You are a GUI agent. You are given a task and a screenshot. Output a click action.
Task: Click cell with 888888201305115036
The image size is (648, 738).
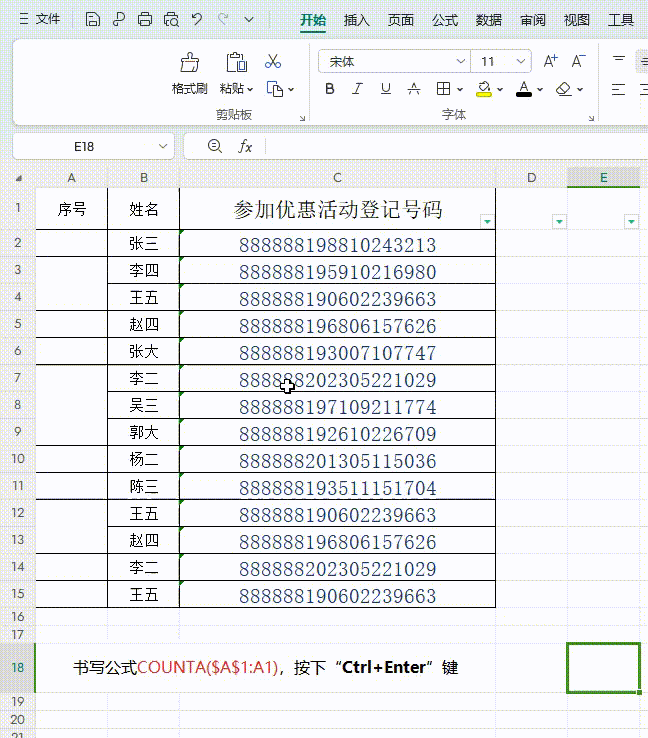[x=337, y=460]
